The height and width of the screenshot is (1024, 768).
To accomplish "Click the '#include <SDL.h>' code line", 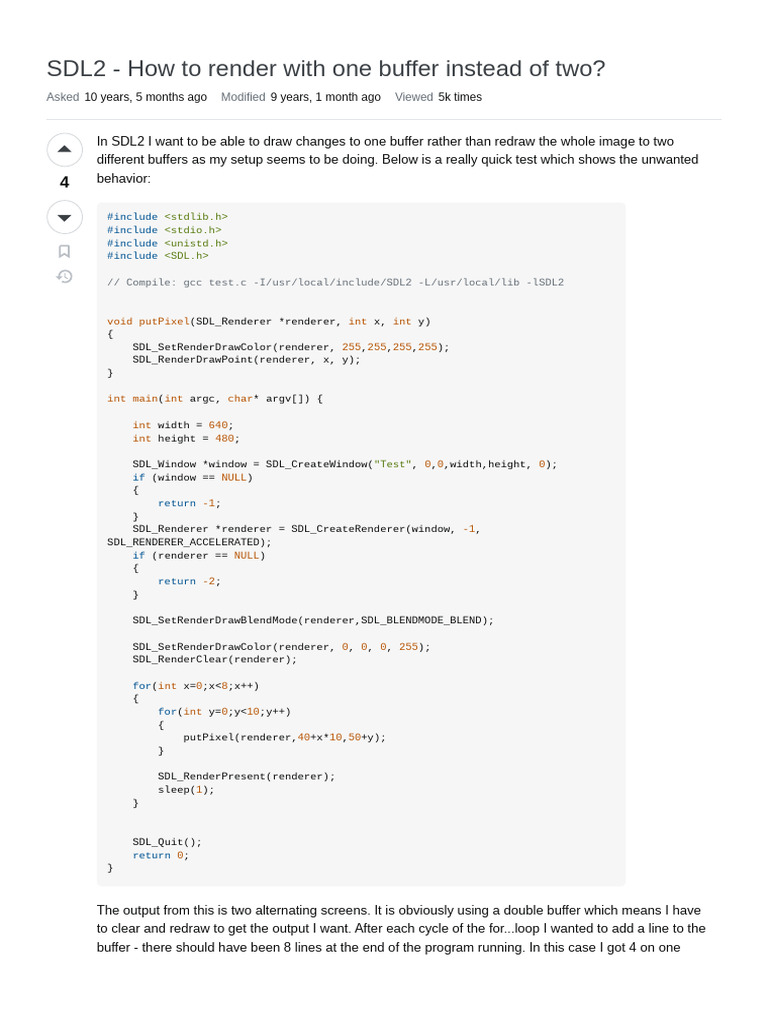I will pyautogui.click(x=158, y=256).
